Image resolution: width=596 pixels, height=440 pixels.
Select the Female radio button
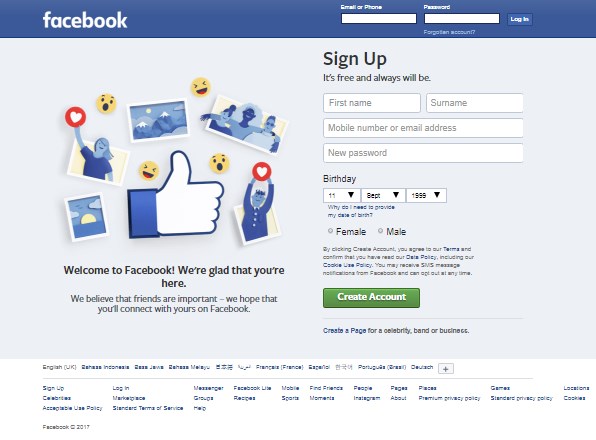(x=330, y=231)
